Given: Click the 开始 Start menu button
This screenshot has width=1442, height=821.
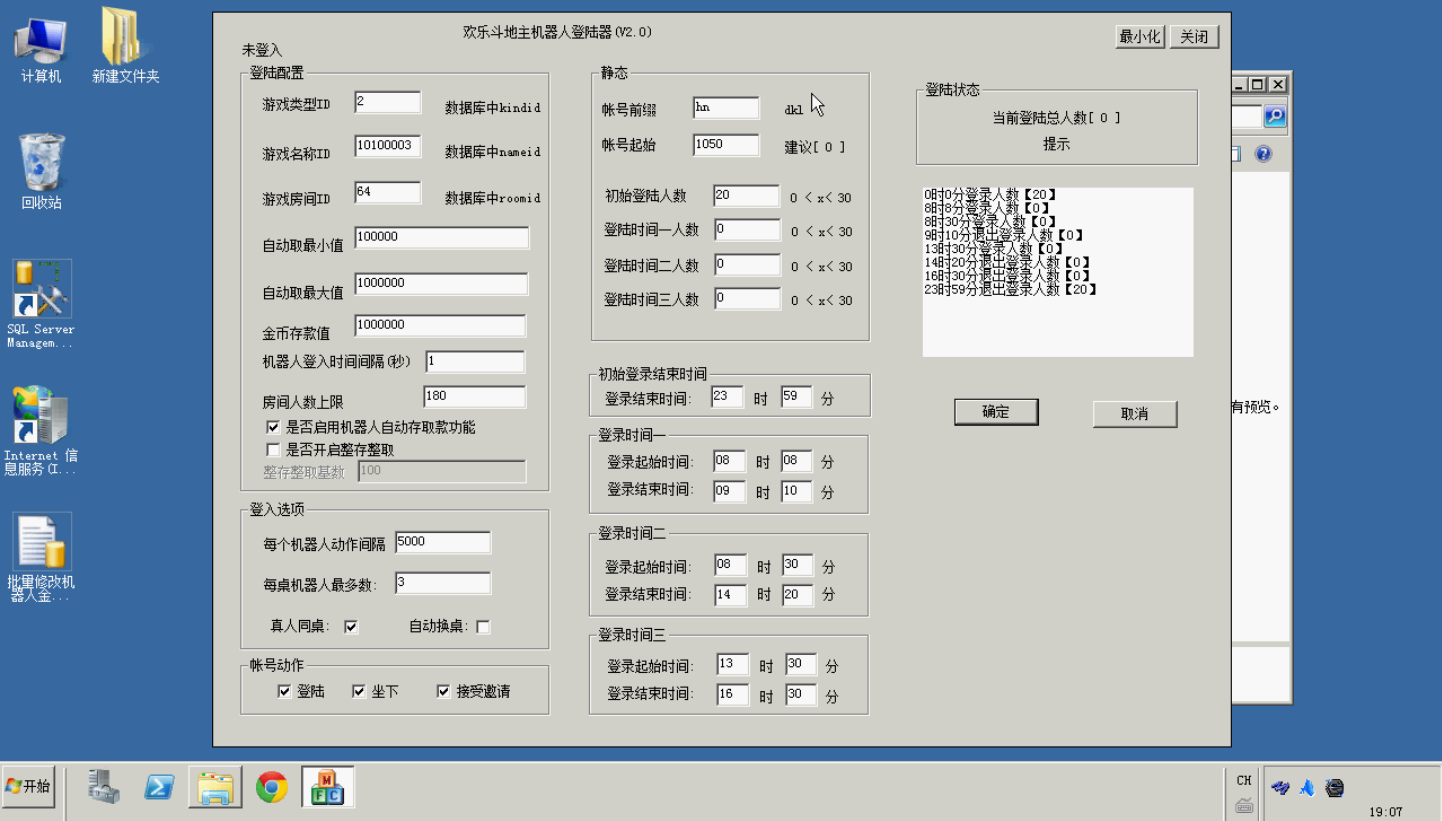Looking at the screenshot, I should pos(28,786).
